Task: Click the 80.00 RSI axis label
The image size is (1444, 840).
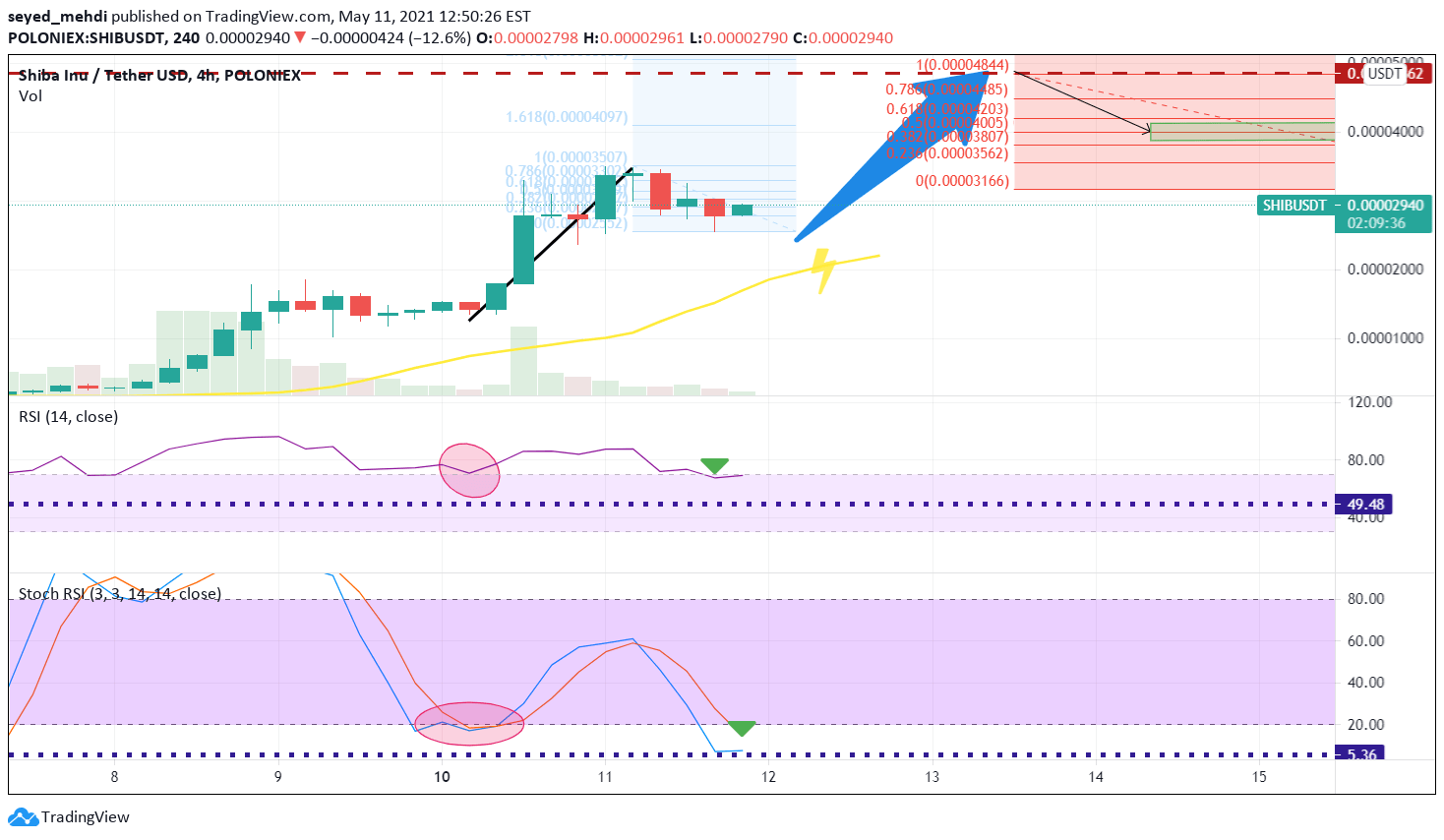Action: pos(1365,459)
